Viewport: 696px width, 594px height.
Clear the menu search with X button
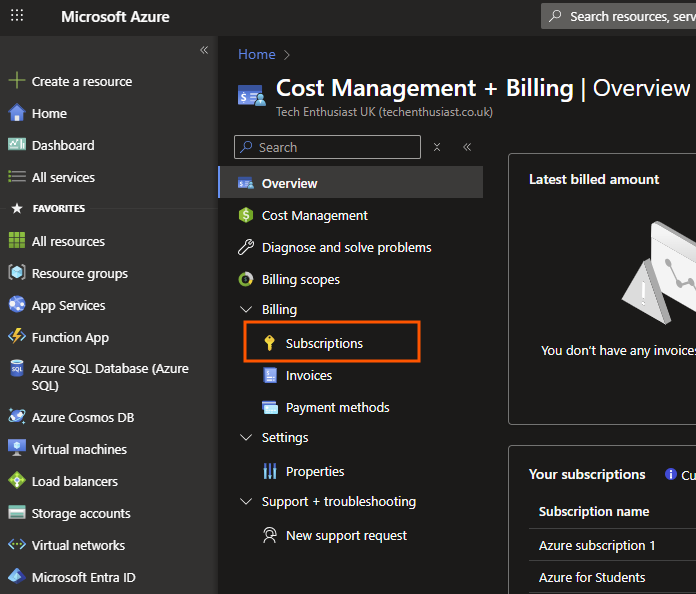(437, 147)
